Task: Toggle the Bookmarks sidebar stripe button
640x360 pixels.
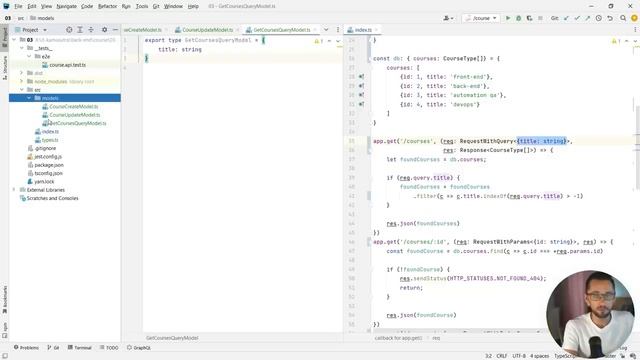Action: tap(5, 300)
